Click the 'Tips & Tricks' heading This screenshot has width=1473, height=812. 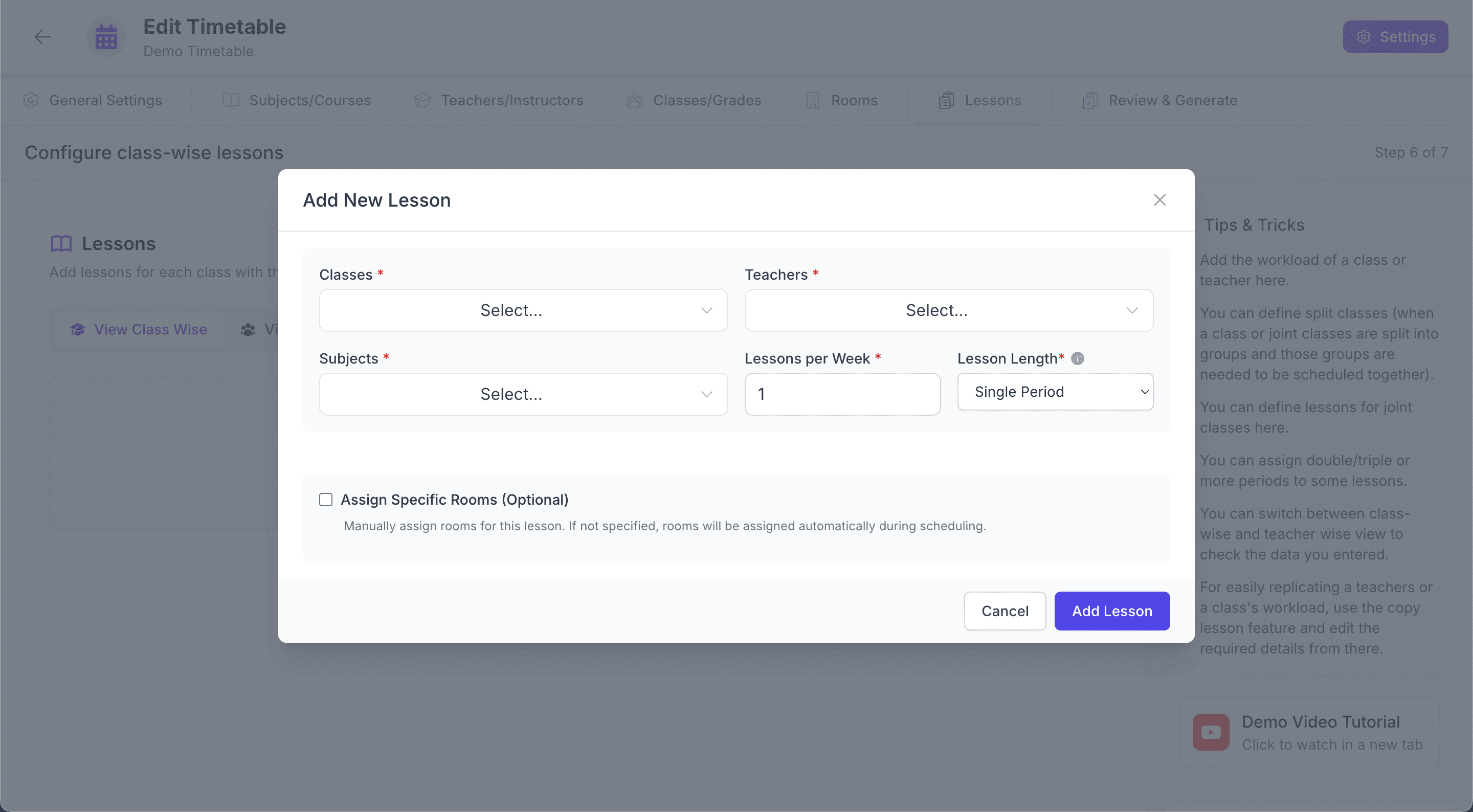(x=1254, y=225)
